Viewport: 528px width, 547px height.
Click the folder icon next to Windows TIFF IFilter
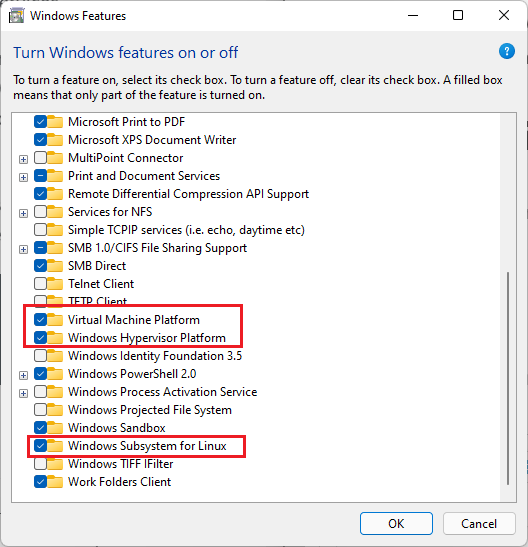55,464
